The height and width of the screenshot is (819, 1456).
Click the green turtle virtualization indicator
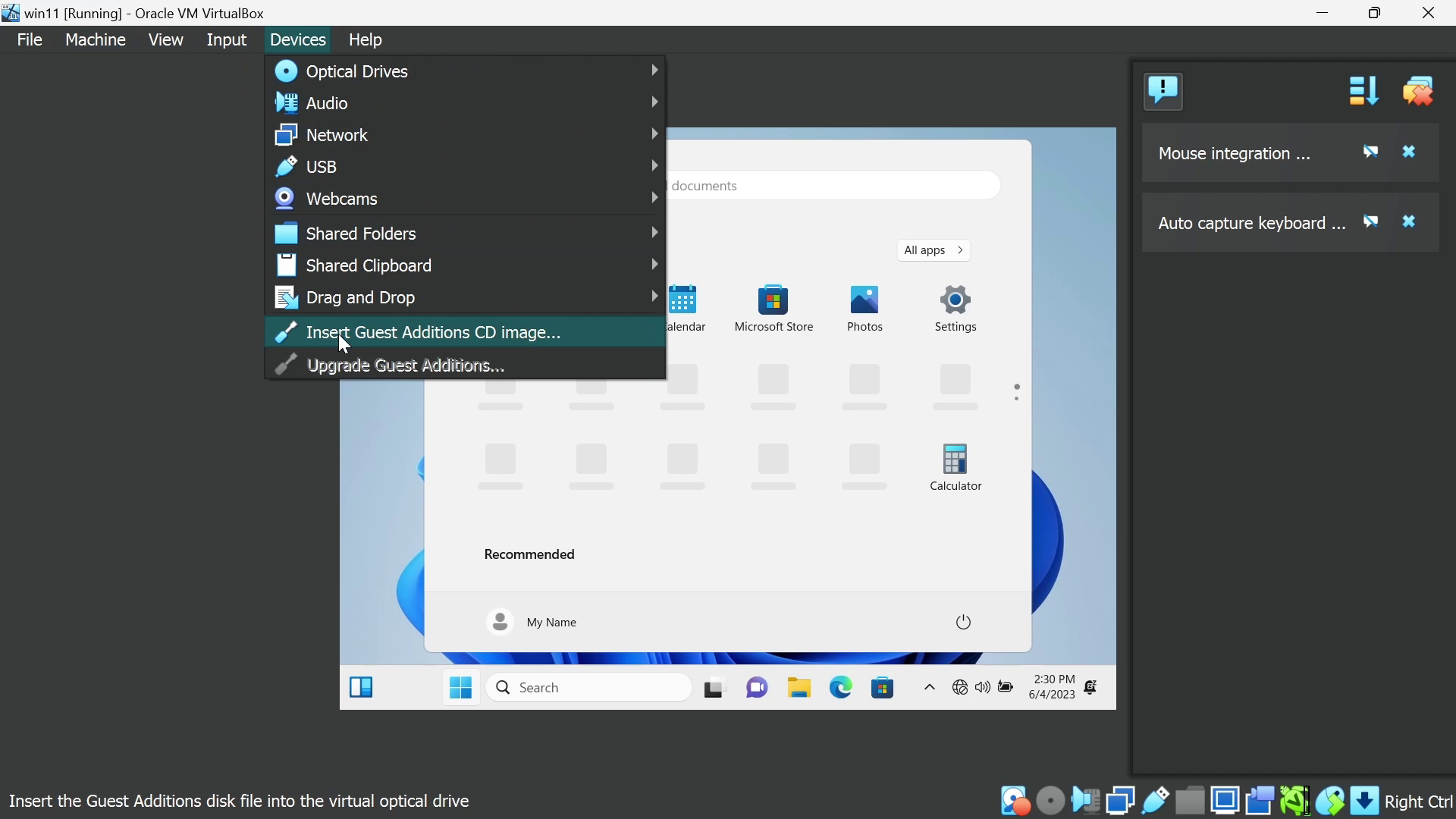[x=1295, y=801]
